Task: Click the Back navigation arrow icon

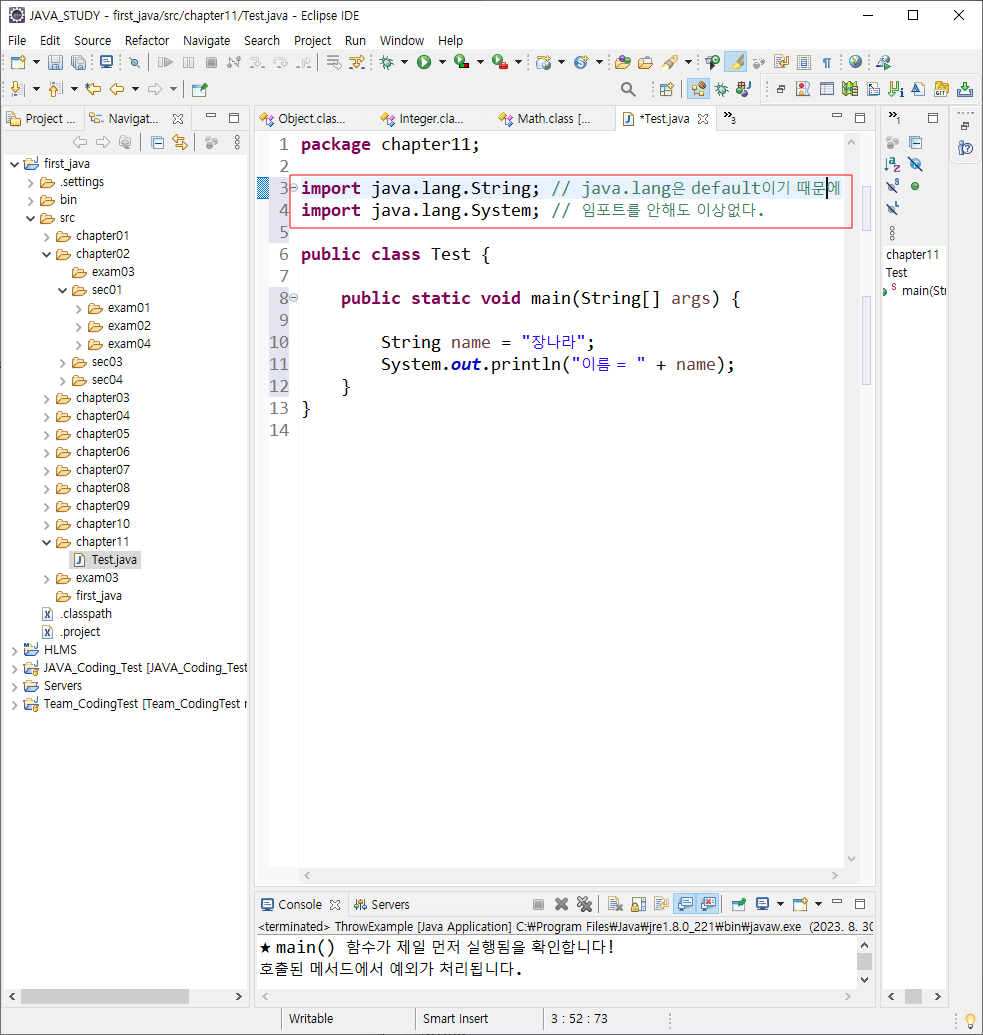Action: 117,89
